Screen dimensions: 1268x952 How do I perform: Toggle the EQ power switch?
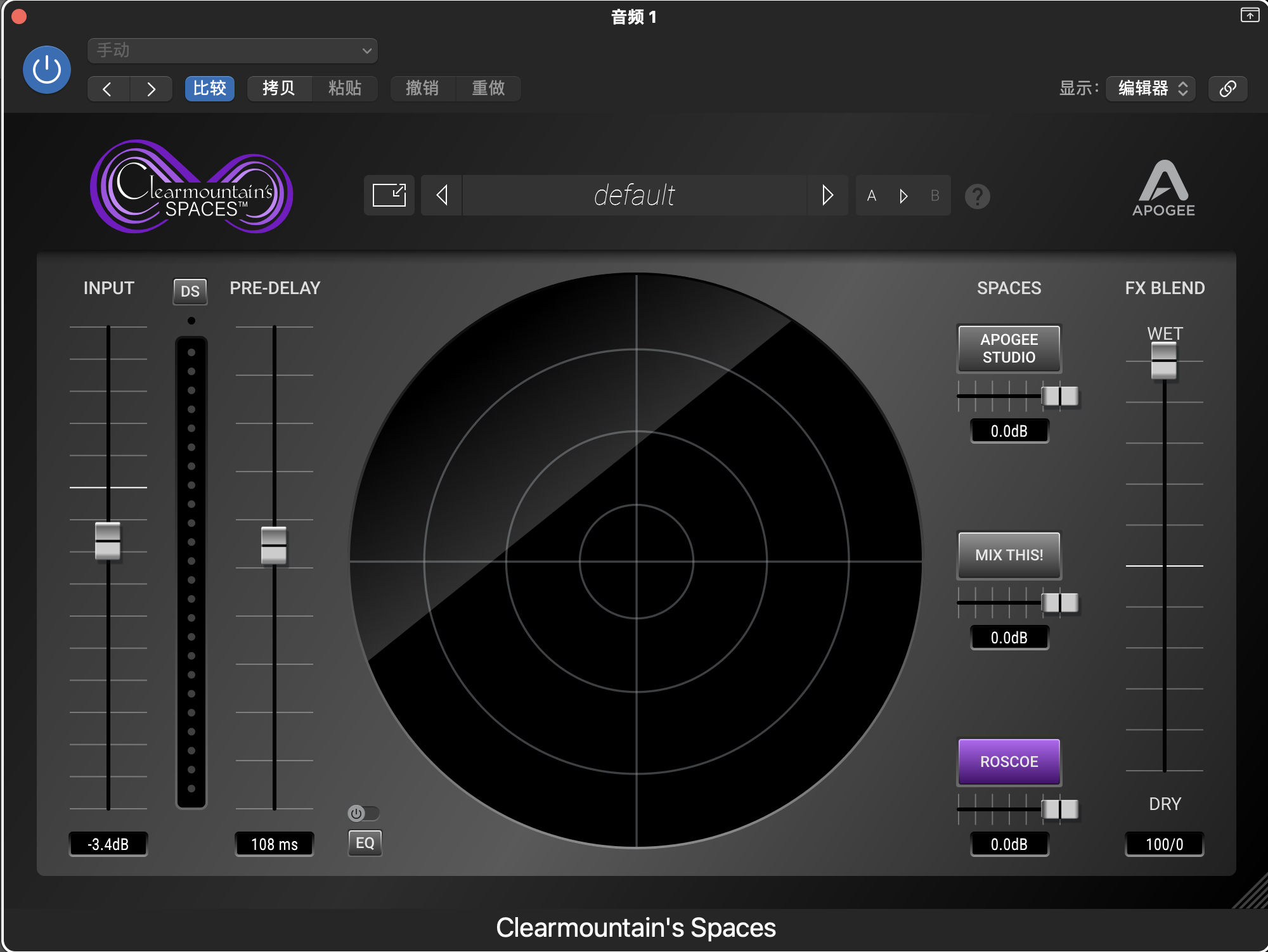pos(363,813)
